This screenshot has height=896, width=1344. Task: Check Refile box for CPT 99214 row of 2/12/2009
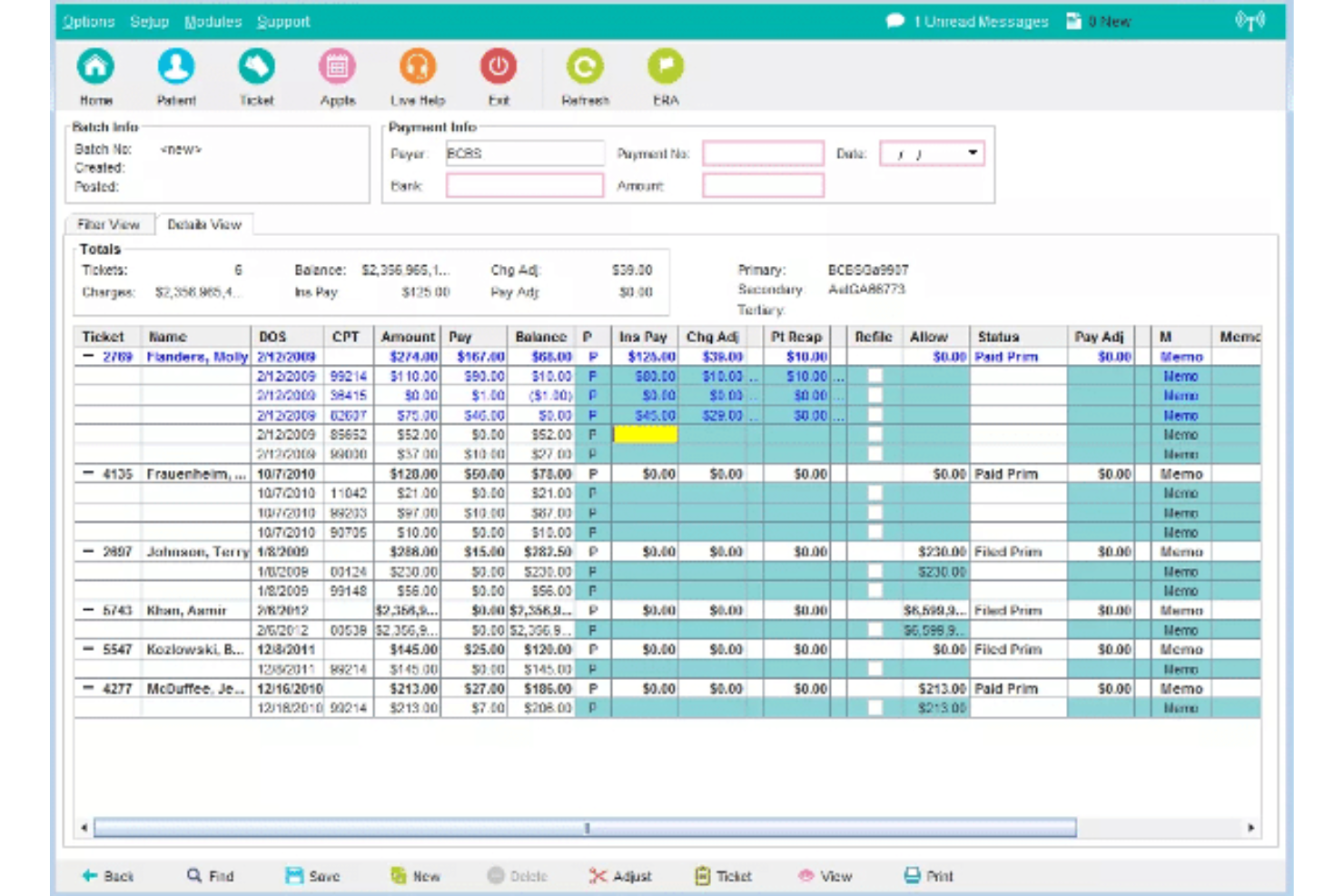pyautogui.click(x=875, y=376)
